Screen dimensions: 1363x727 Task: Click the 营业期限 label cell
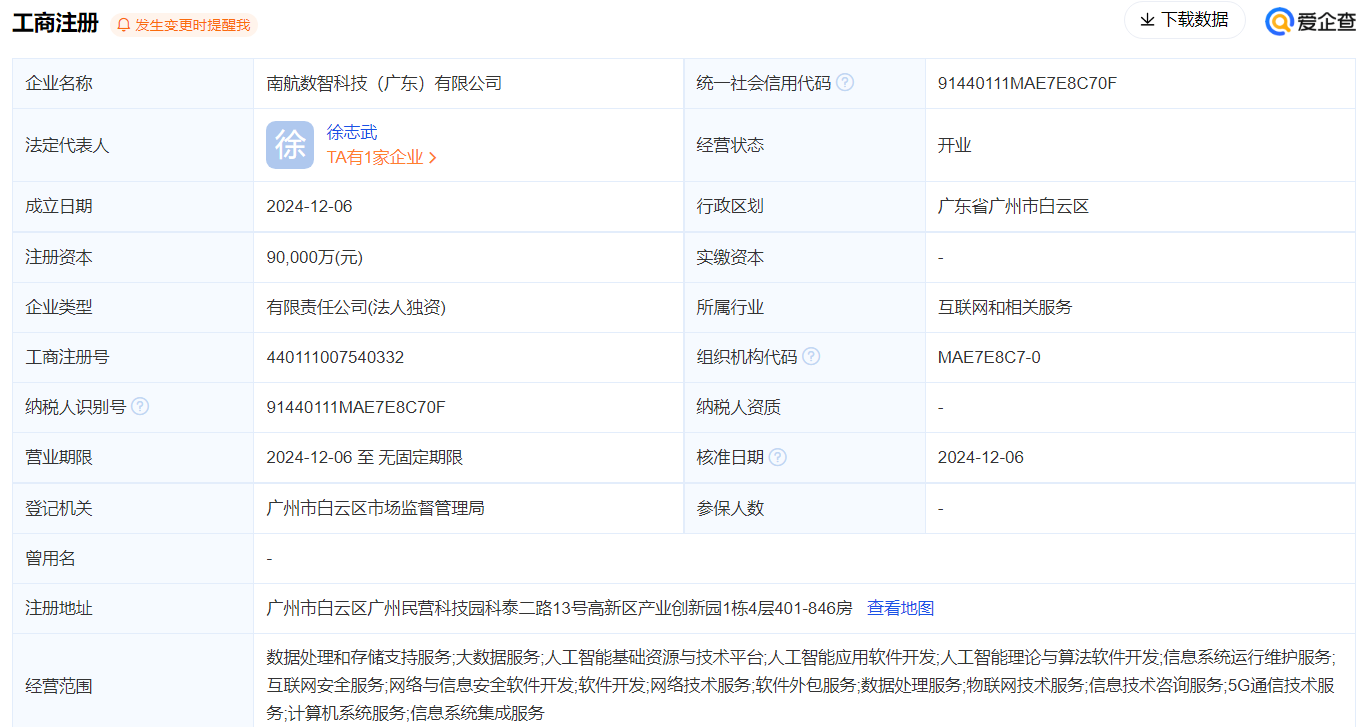(x=132, y=457)
